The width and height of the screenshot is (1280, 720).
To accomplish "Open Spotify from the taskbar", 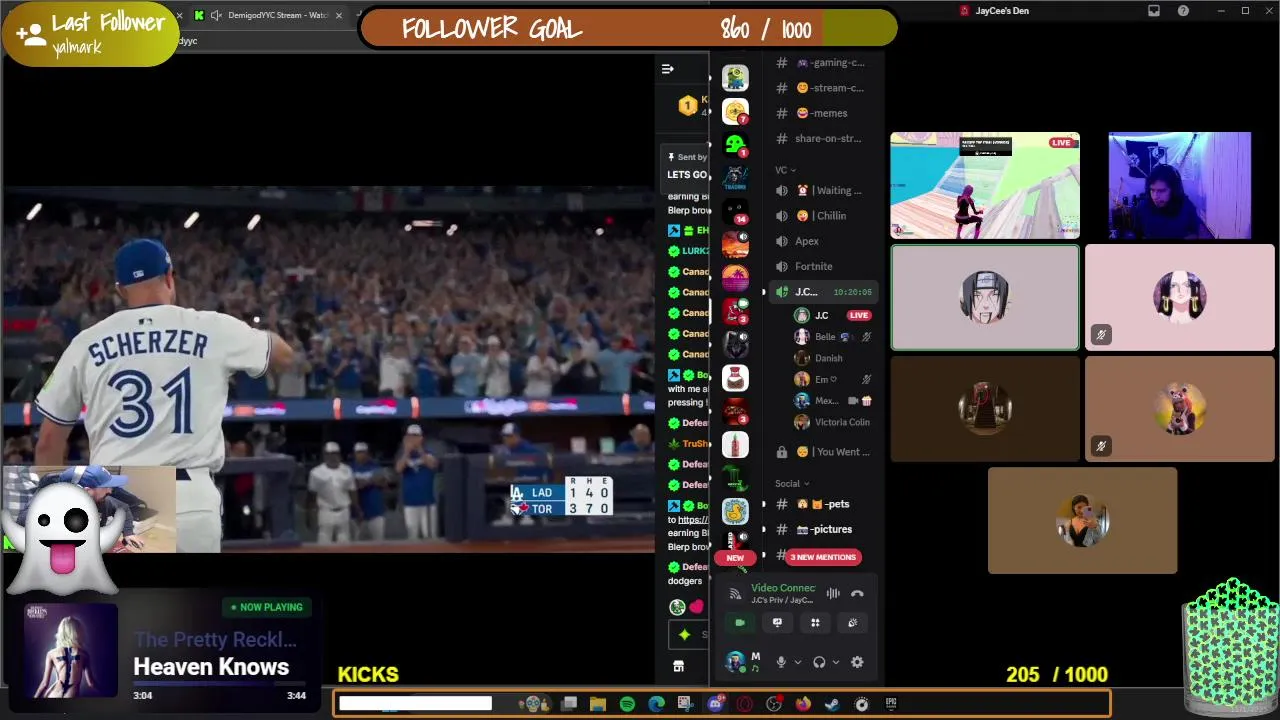I will tap(627, 704).
